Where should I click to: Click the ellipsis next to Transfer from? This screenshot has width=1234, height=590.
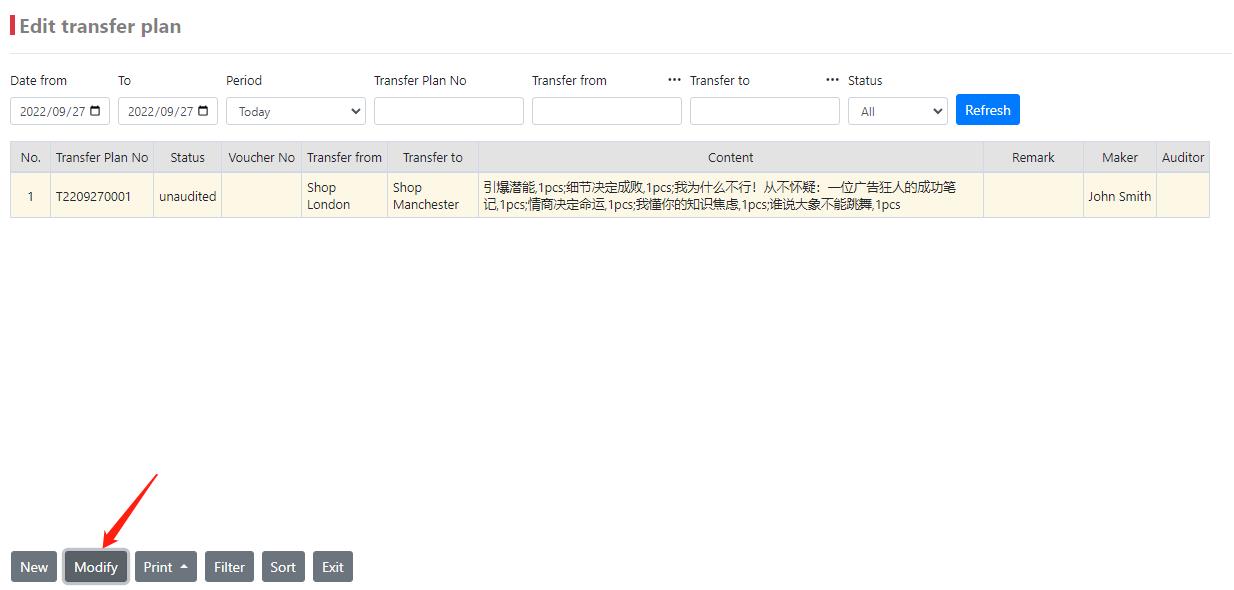(x=674, y=80)
